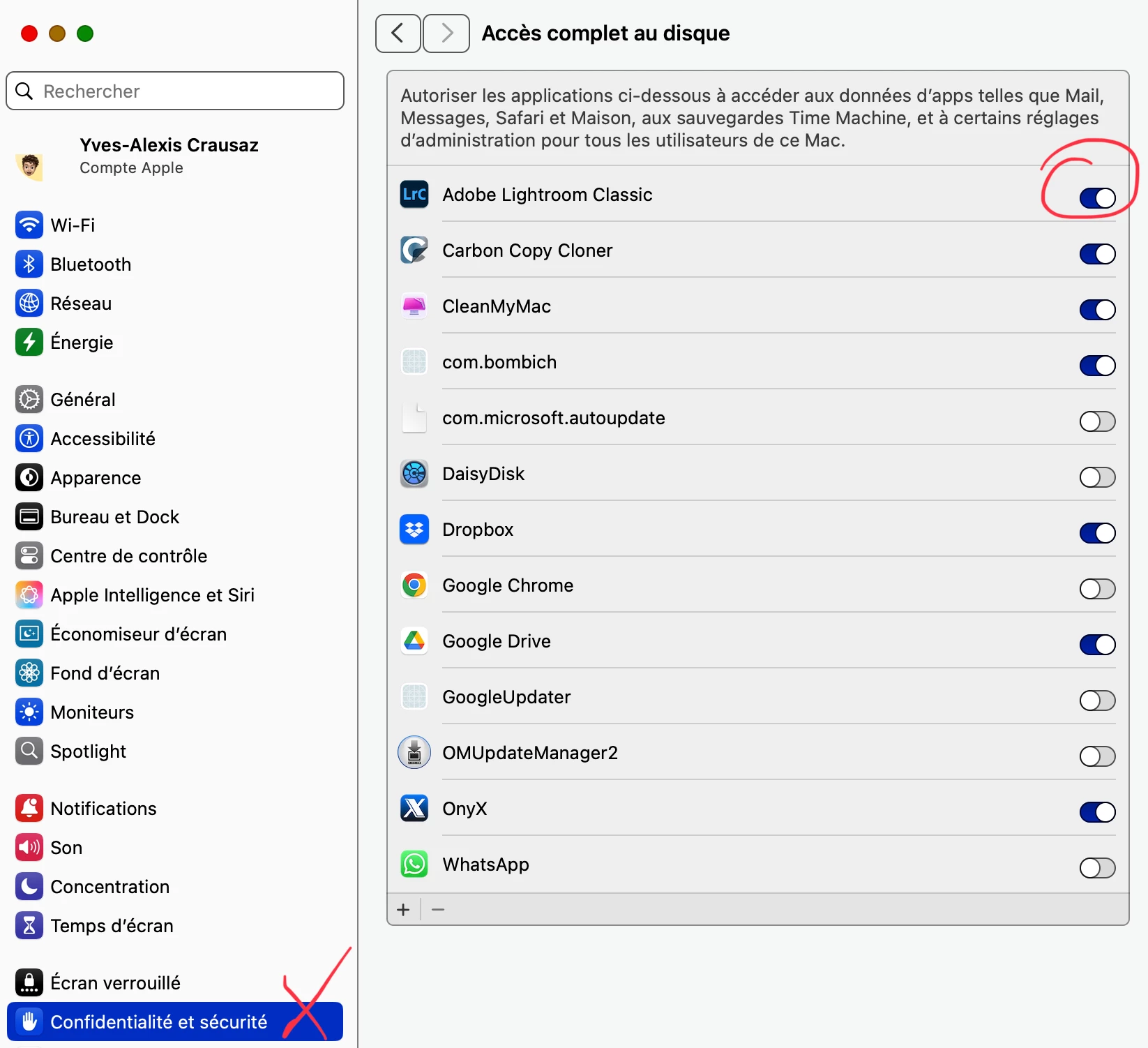Select the Écran verrouillé lock icon
The image size is (1148, 1048).
(29, 983)
